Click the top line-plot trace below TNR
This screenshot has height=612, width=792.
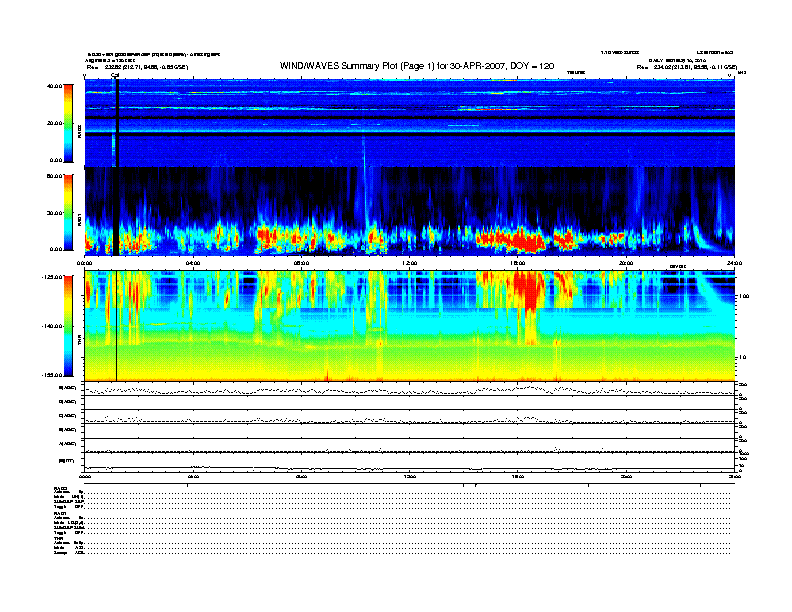click(x=410, y=390)
